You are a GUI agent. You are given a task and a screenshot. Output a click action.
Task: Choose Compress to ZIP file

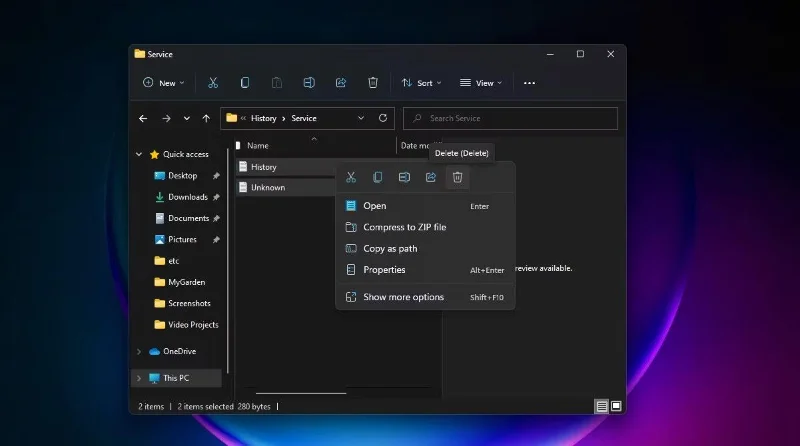[426, 227]
